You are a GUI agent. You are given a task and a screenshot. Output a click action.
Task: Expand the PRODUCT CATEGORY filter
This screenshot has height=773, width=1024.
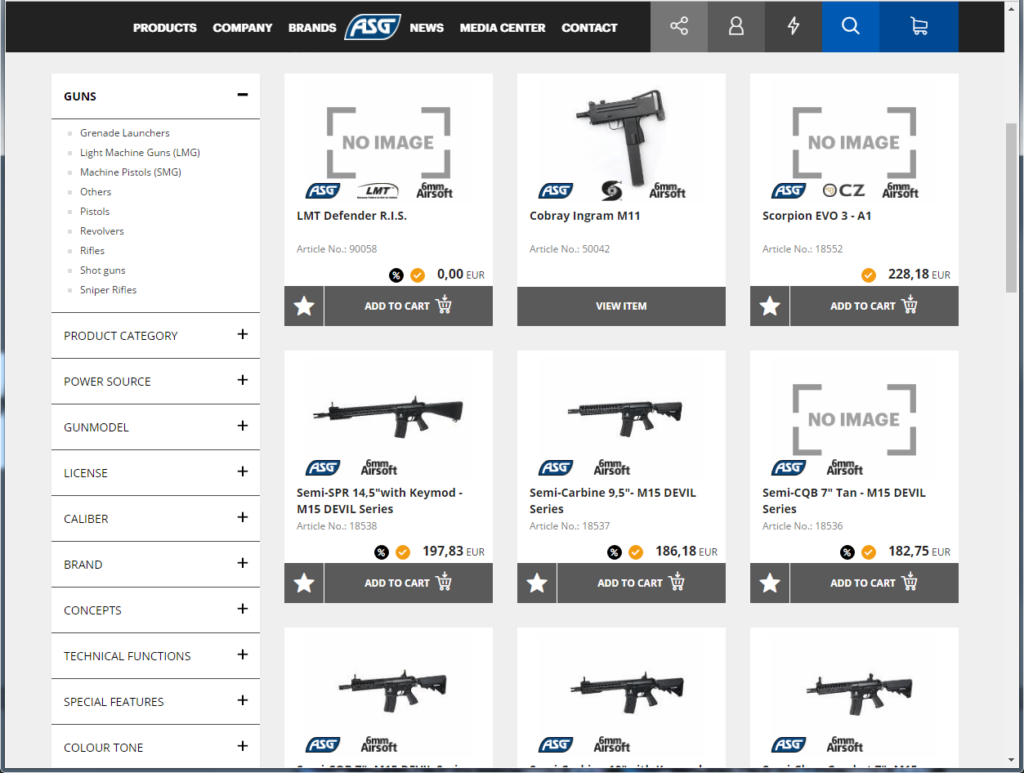(x=242, y=334)
